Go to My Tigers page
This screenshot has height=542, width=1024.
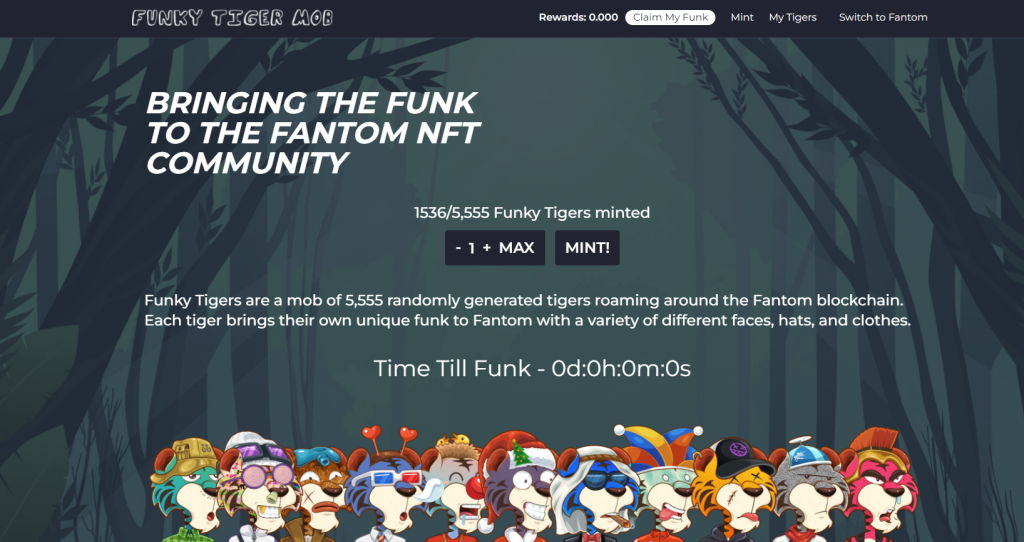pos(792,18)
